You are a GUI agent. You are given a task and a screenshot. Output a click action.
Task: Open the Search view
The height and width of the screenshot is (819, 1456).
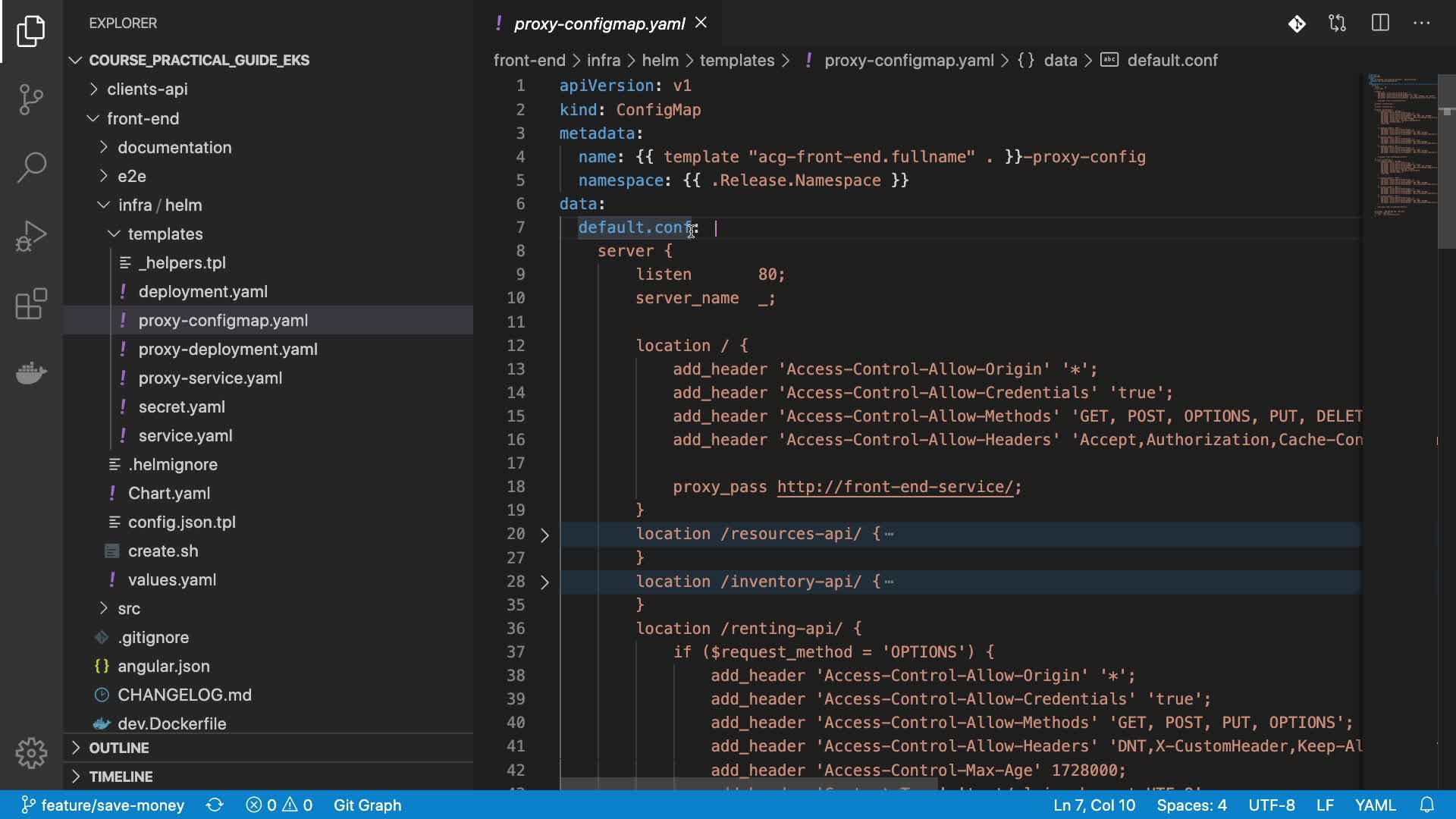[31, 168]
